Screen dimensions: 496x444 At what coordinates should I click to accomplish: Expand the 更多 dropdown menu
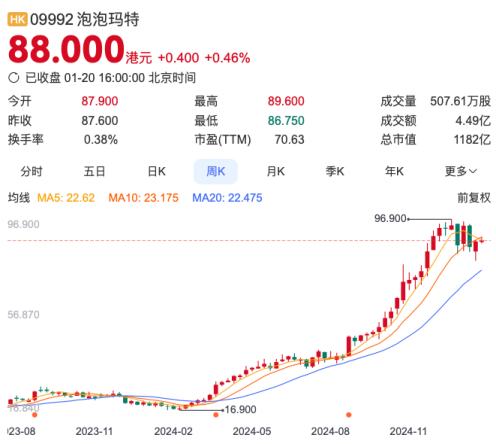461,171
